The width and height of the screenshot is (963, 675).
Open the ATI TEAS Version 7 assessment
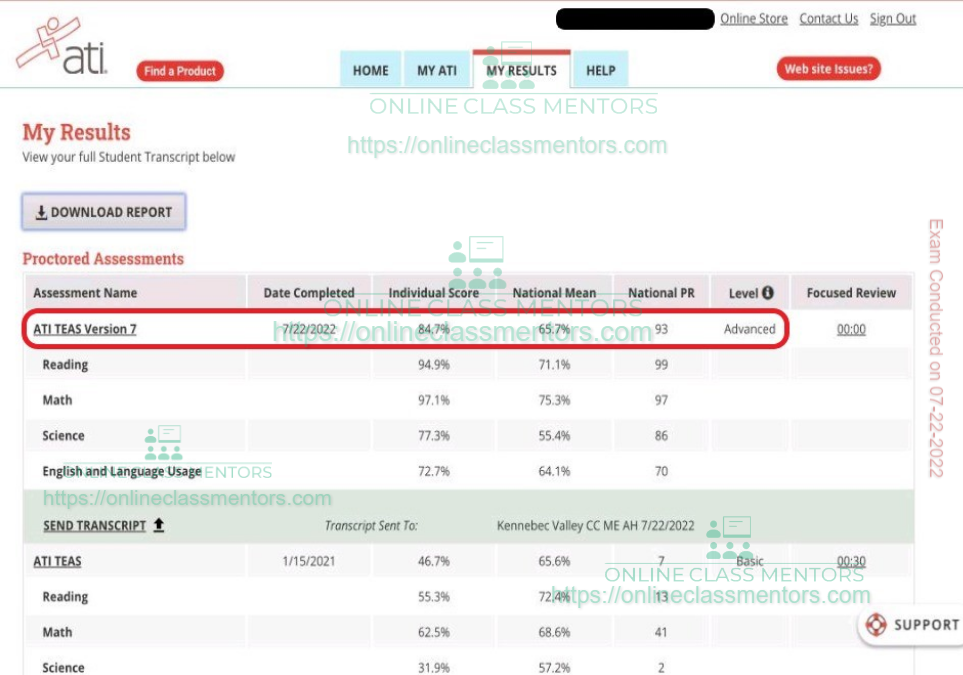85,329
